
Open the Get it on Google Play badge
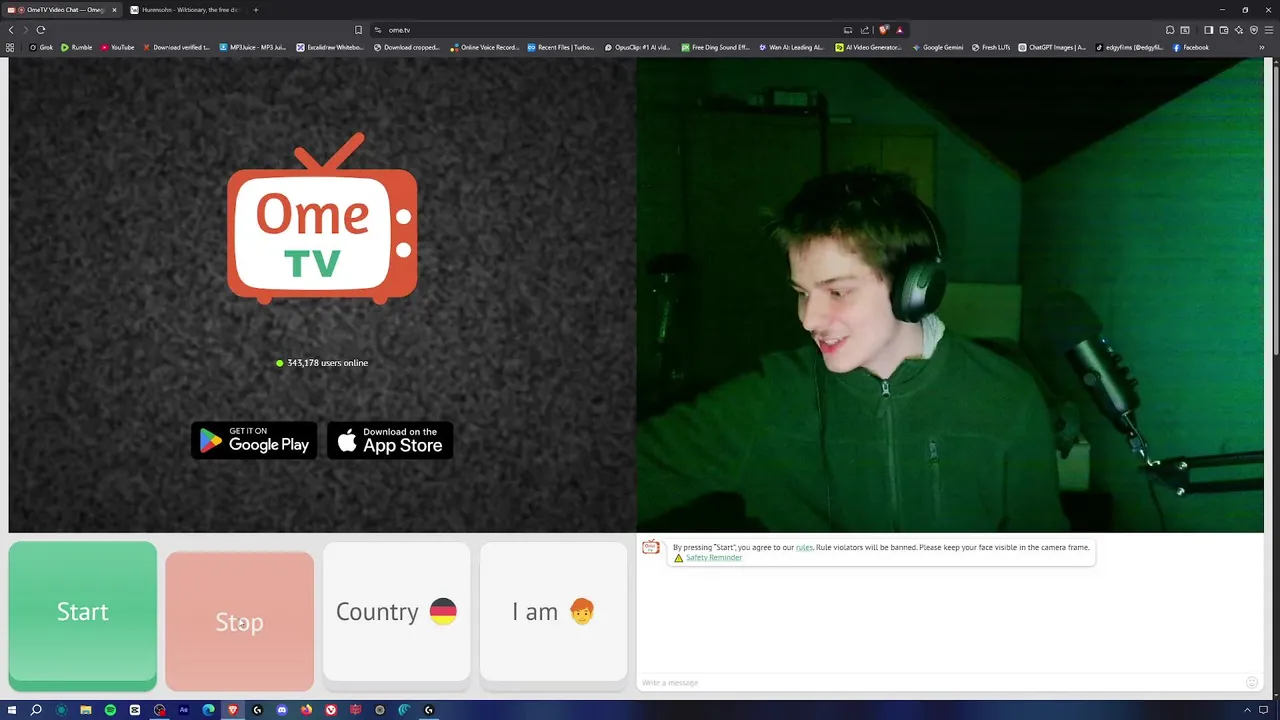pos(254,440)
